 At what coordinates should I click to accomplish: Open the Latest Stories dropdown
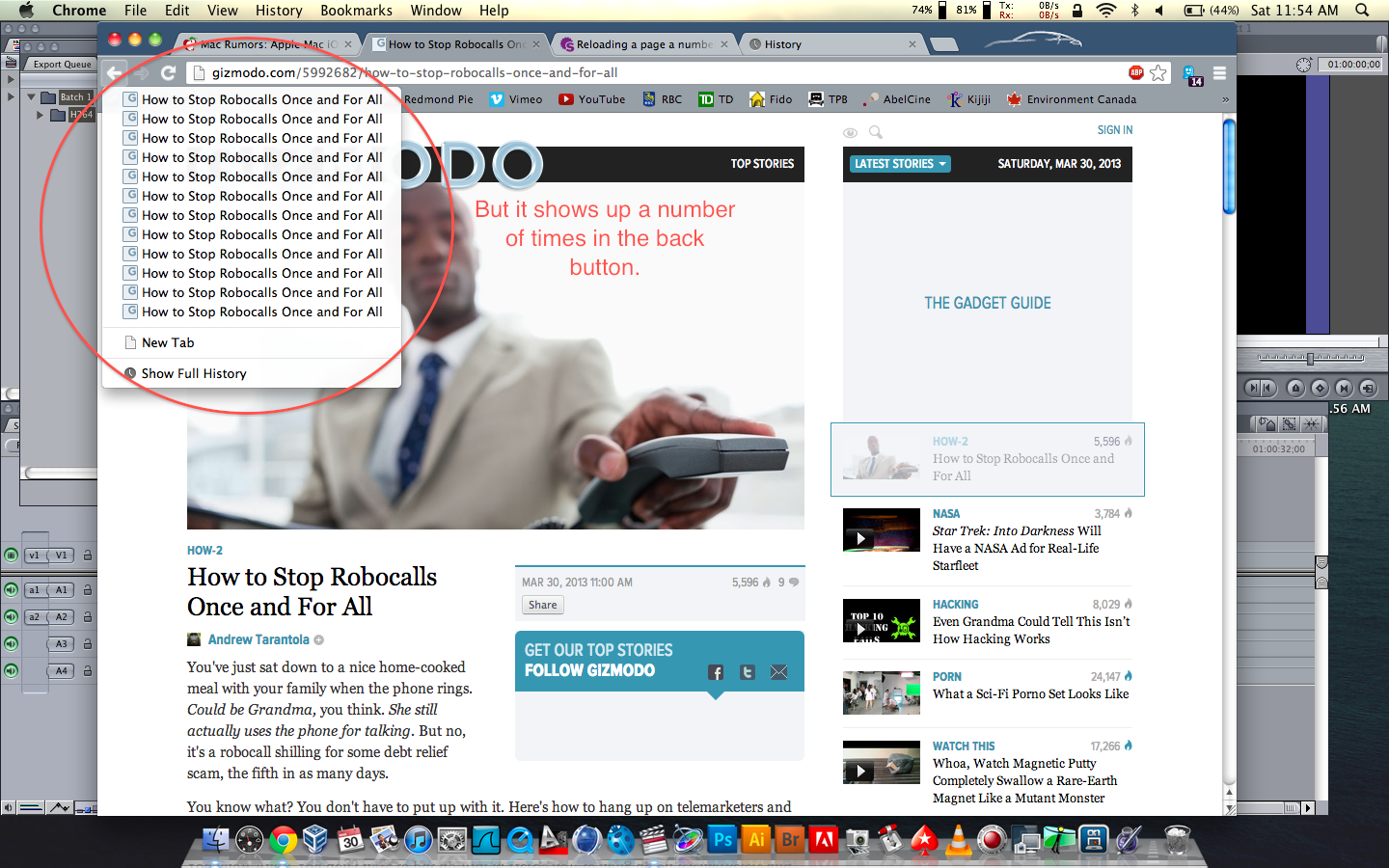(900, 164)
